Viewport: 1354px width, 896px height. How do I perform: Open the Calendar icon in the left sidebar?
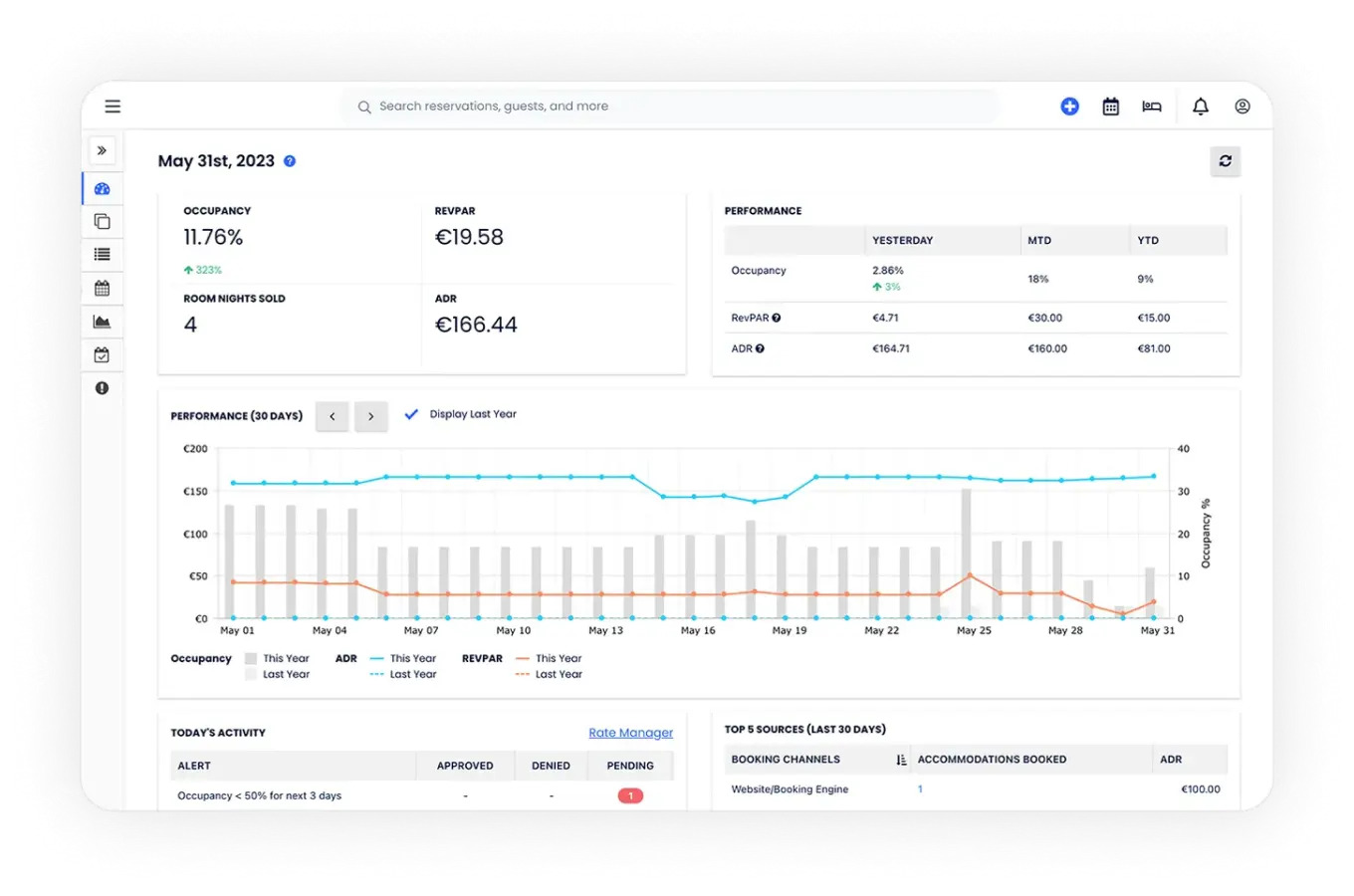102,288
